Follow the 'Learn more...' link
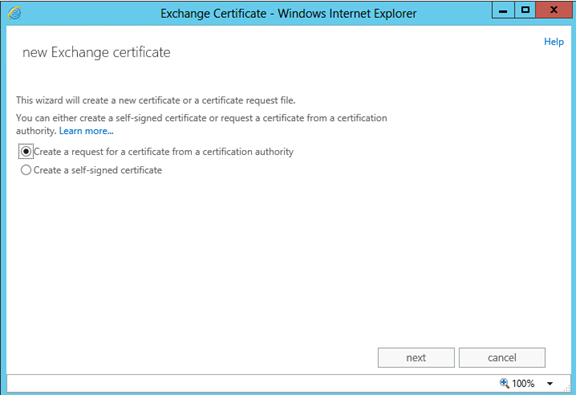The height and width of the screenshot is (395, 576). coord(86,131)
